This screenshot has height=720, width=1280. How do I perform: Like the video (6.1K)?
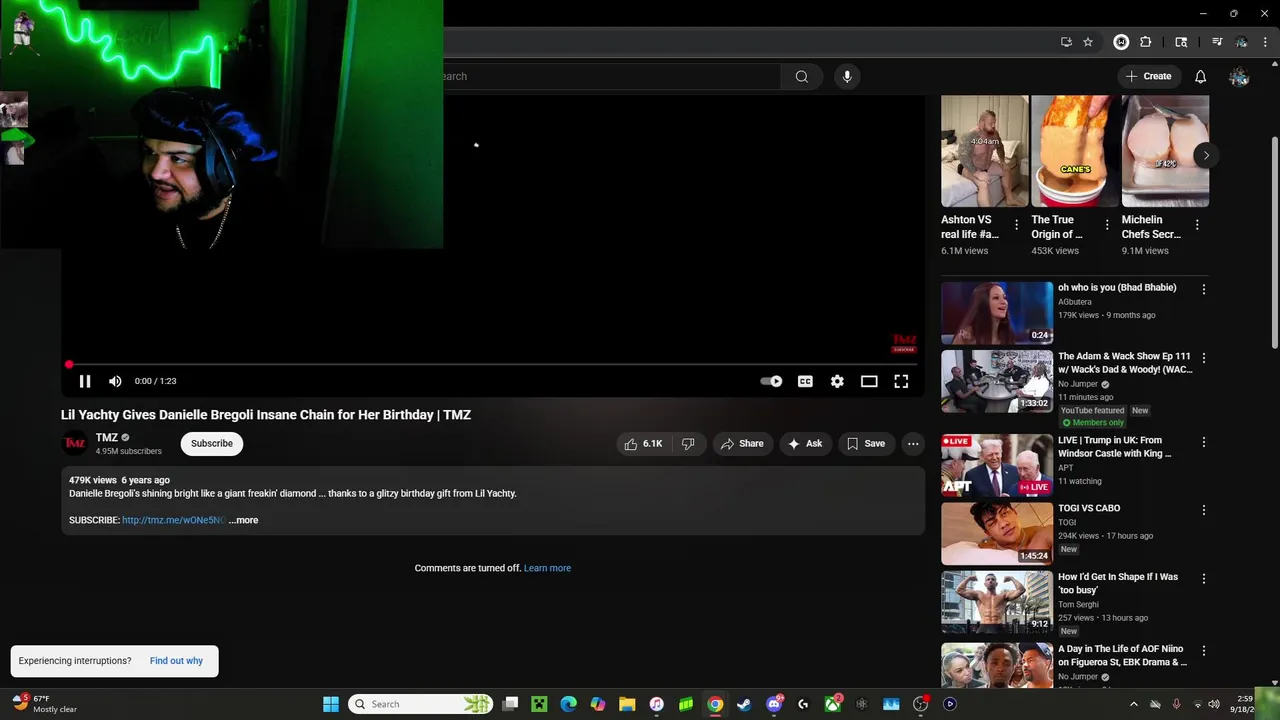coord(643,444)
